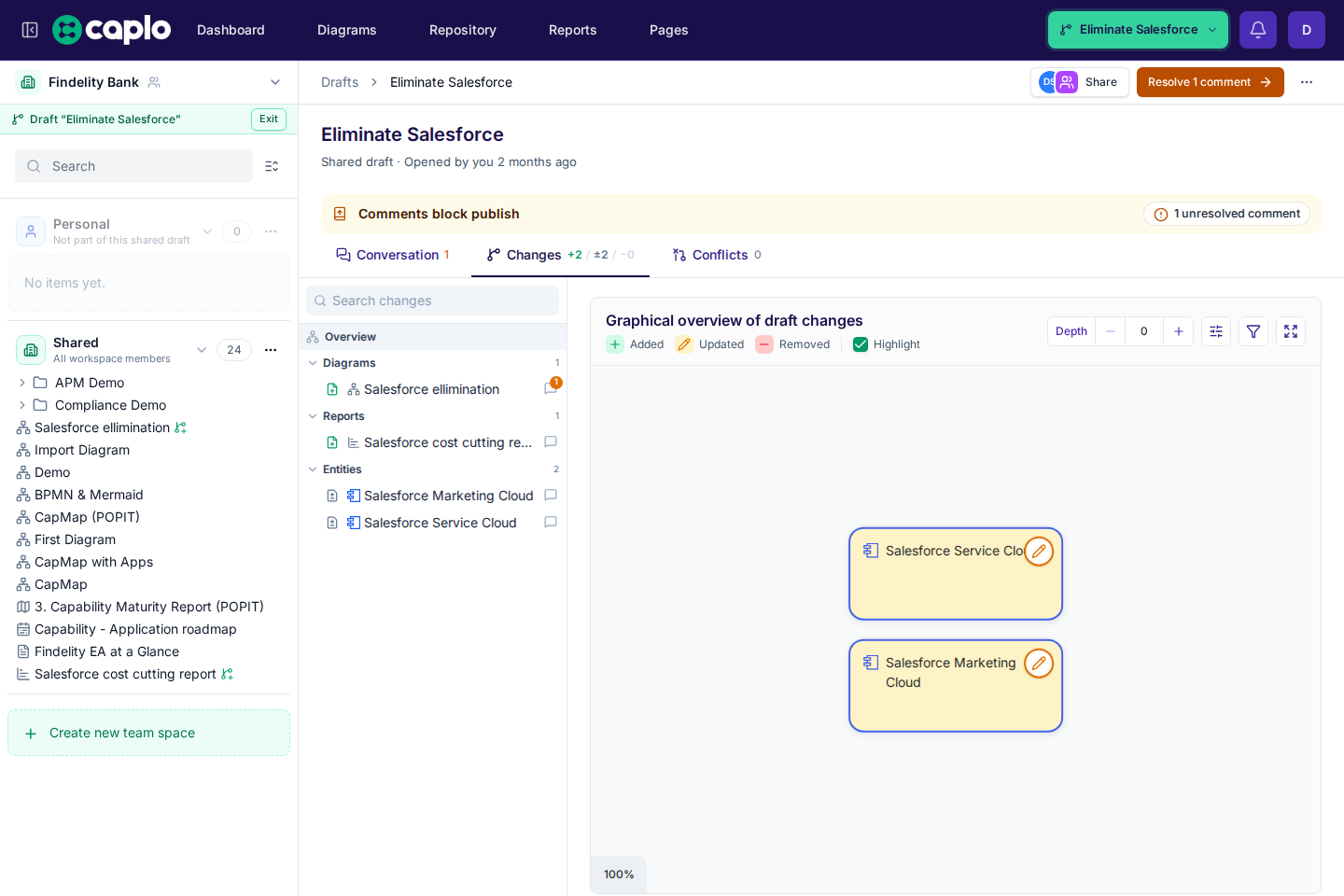Screen dimensions: 1344x896
Task: Toggle the Updated legend filter
Action: 710,344
